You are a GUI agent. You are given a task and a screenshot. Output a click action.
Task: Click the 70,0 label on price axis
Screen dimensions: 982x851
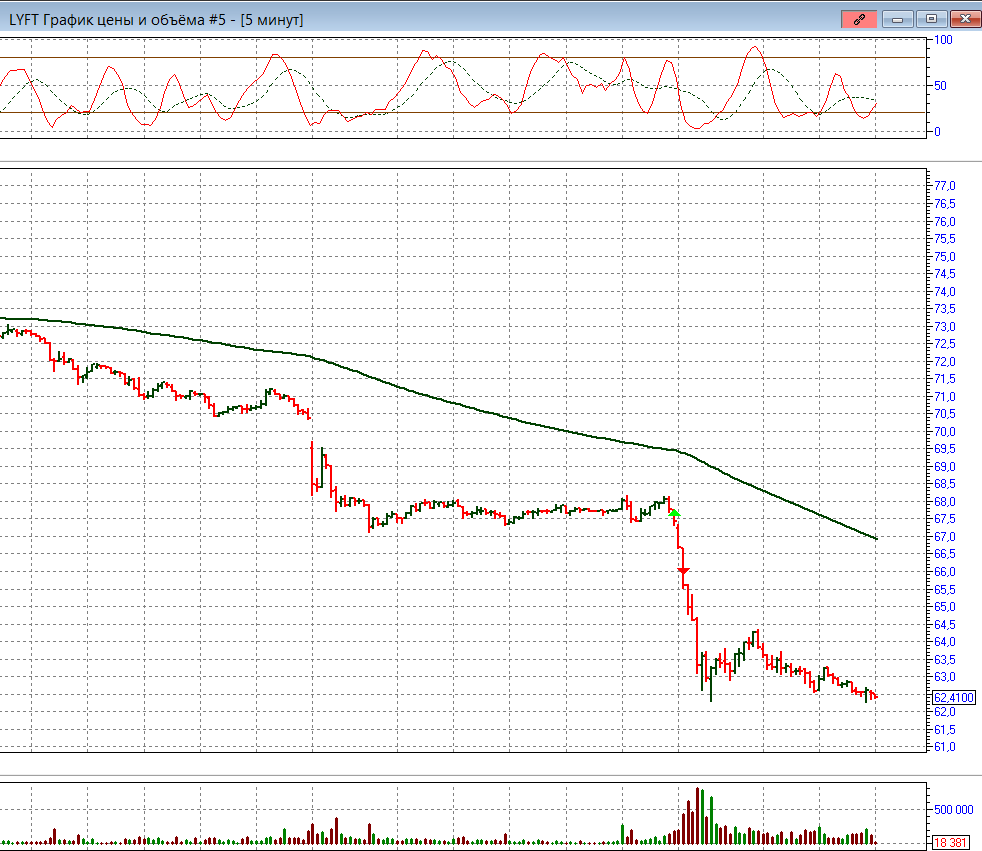coord(945,432)
